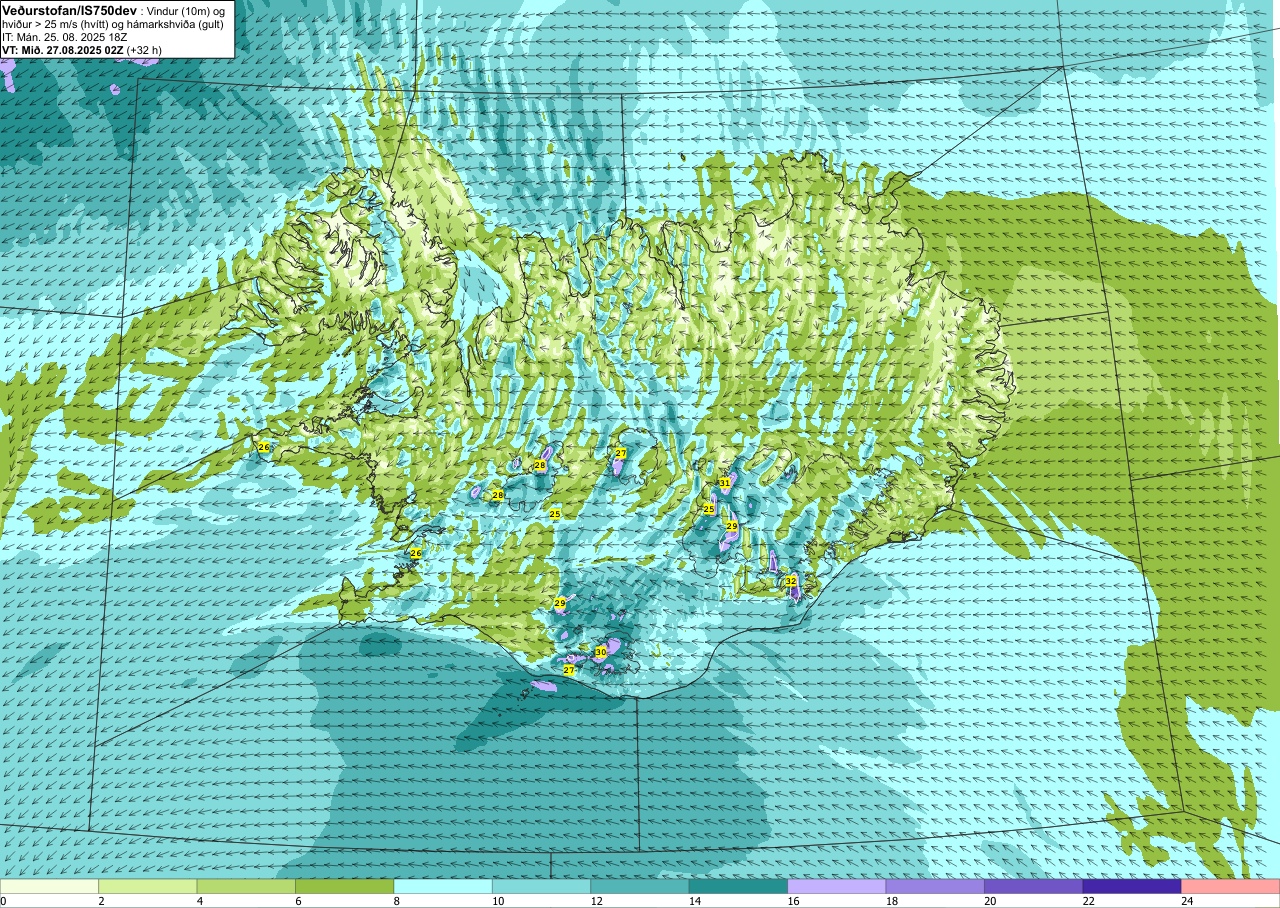Click the yellow gust label 31 on the map
Screen dimensions: 1280x908
click(x=724, y=483)
